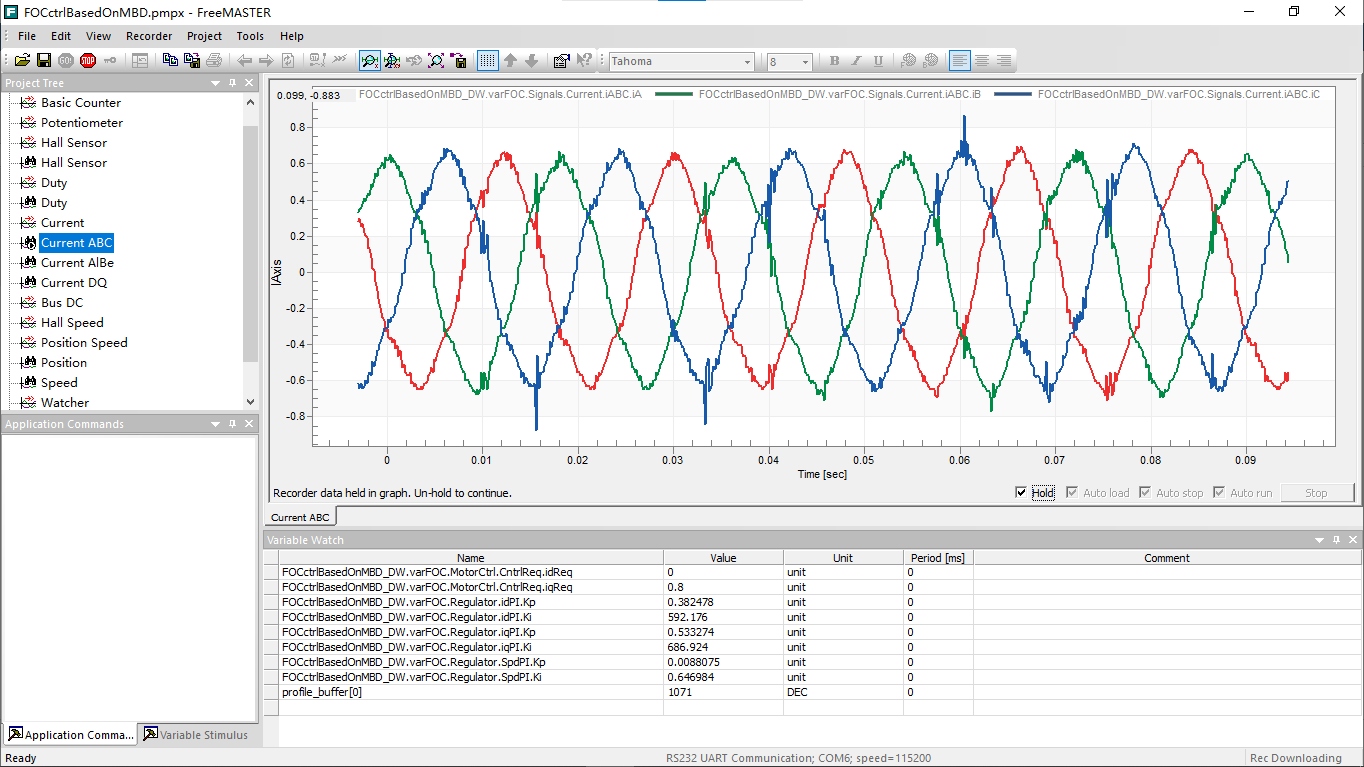The height and width of the screenshot is (767, 1364).
Task: Toggle the graph grid dotted icon
Action: pyautogui.click(x=488, y=61)
